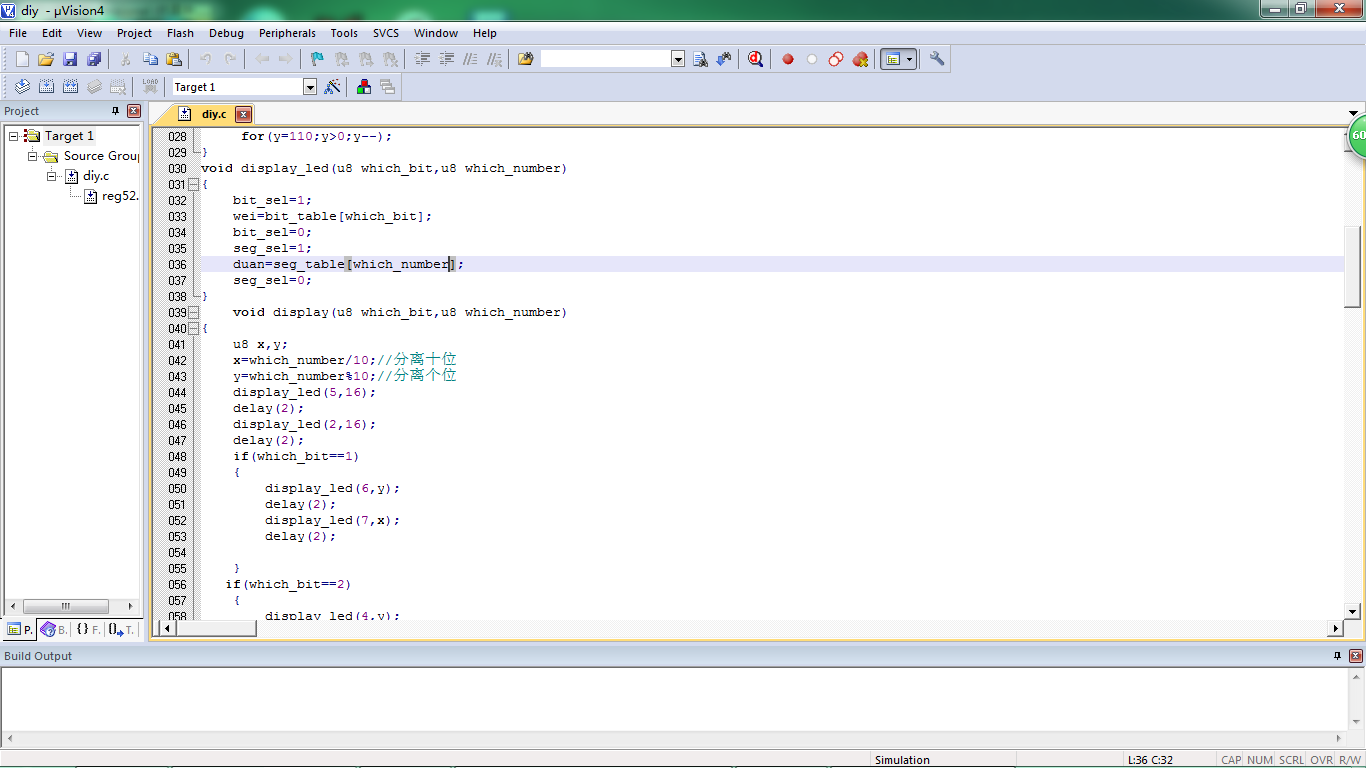
Task: Click the Project panel horizontal scrollbar thumb
Action: pos(65,606)
